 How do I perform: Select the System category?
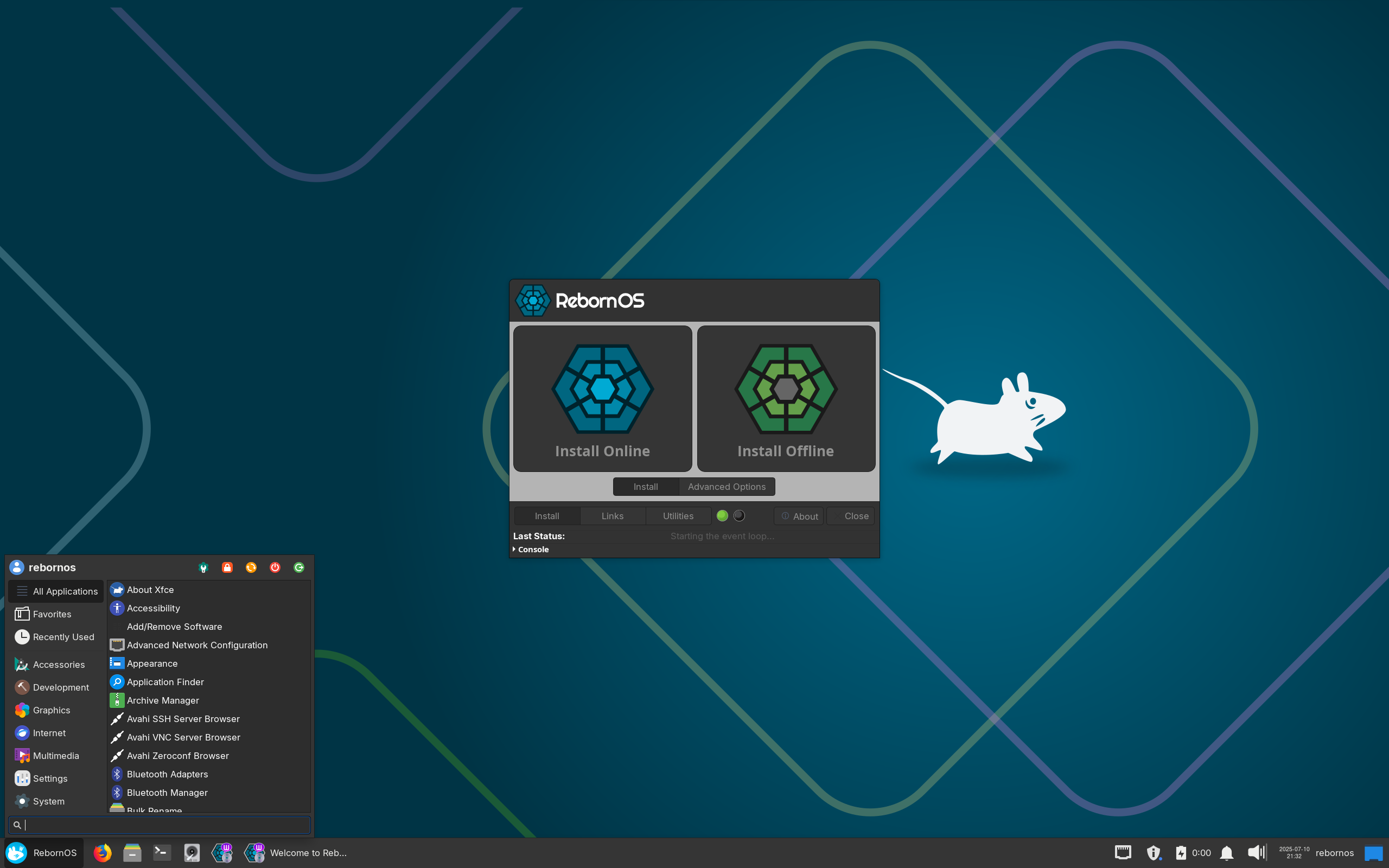coord(56,801)
